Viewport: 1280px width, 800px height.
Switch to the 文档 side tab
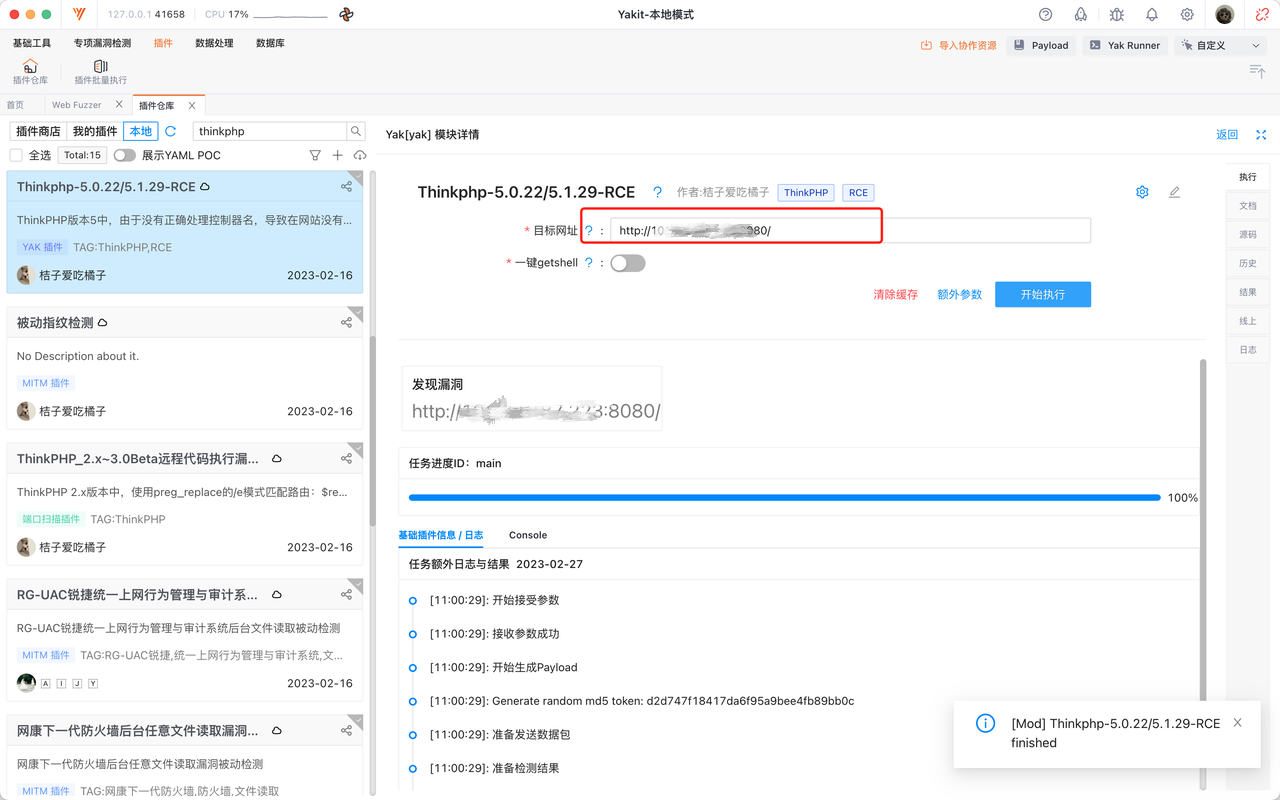[1248, 205]
